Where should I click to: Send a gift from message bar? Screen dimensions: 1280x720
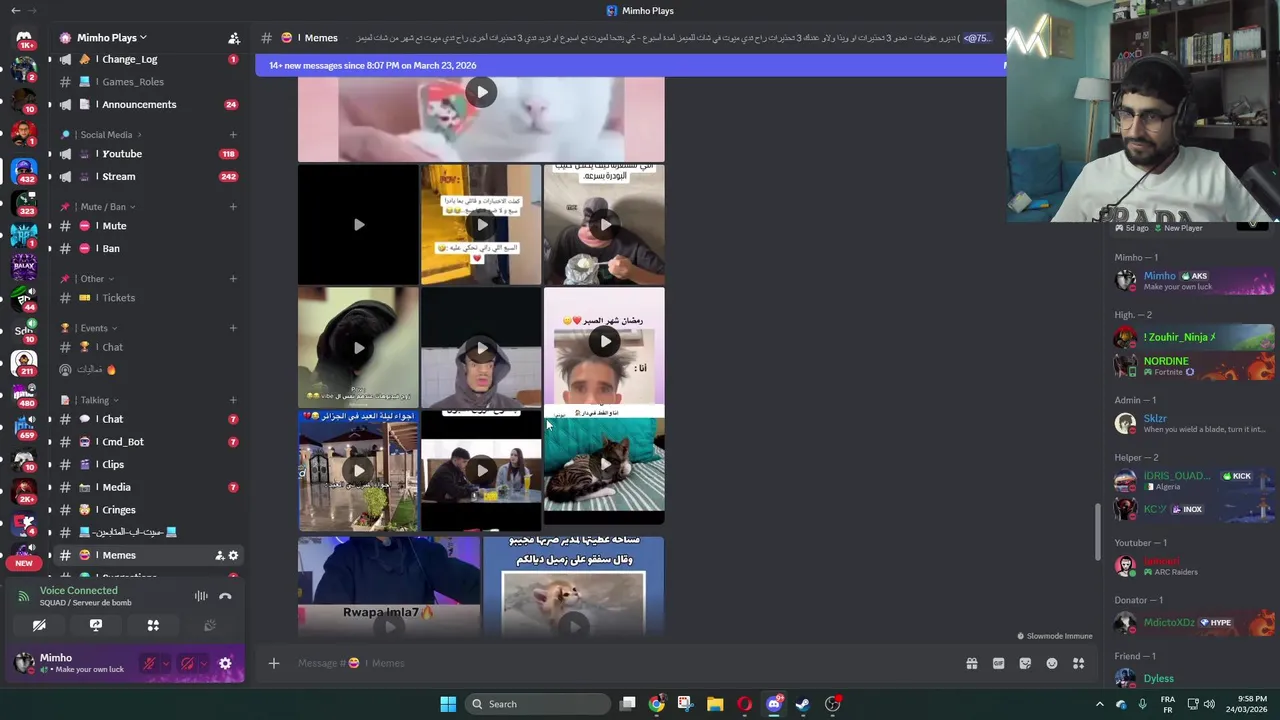(971, 663)
